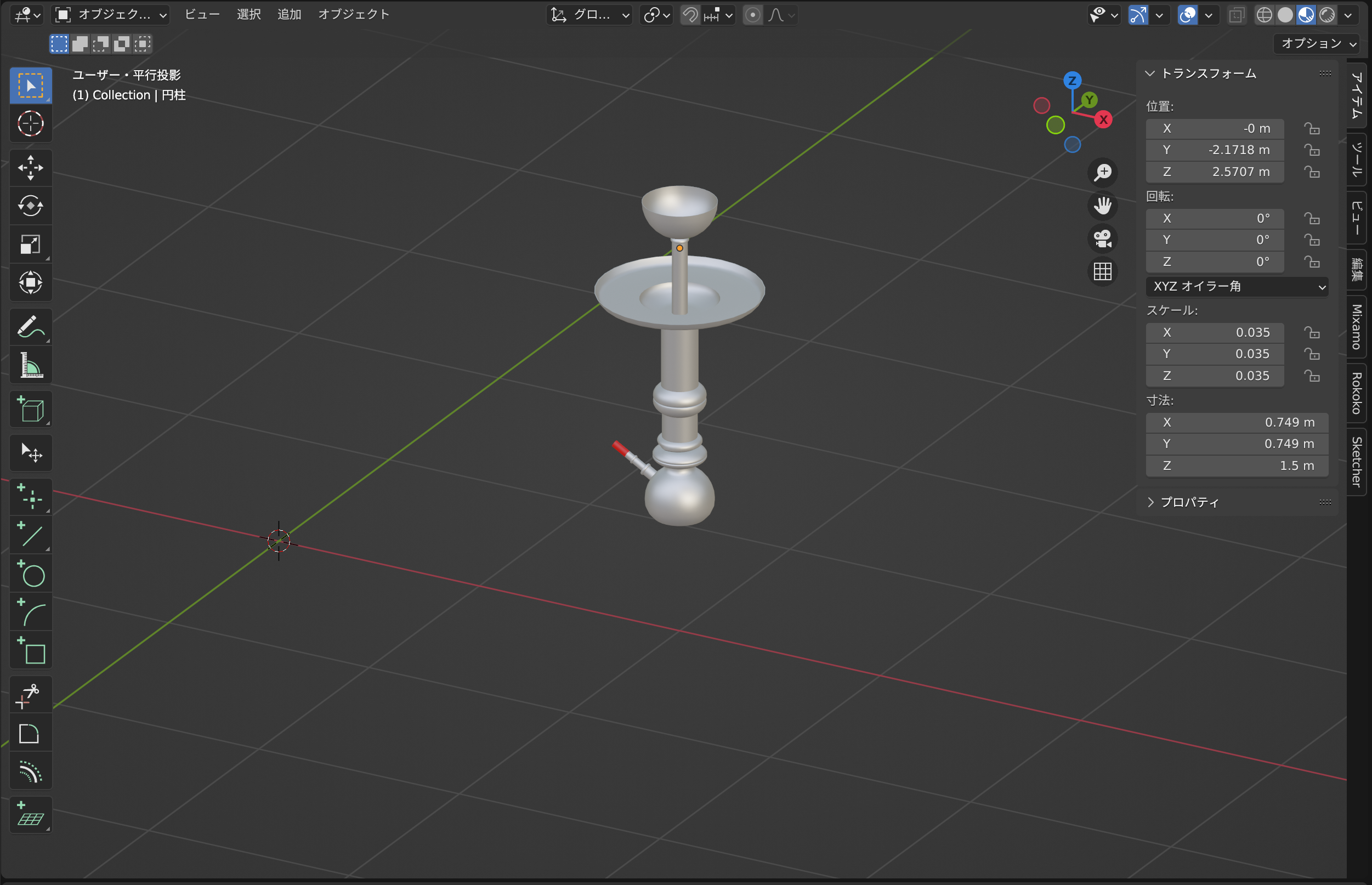This screenshot has height=885, width=1372.
Task: Select the Measure tool
Action: (31, 365)
